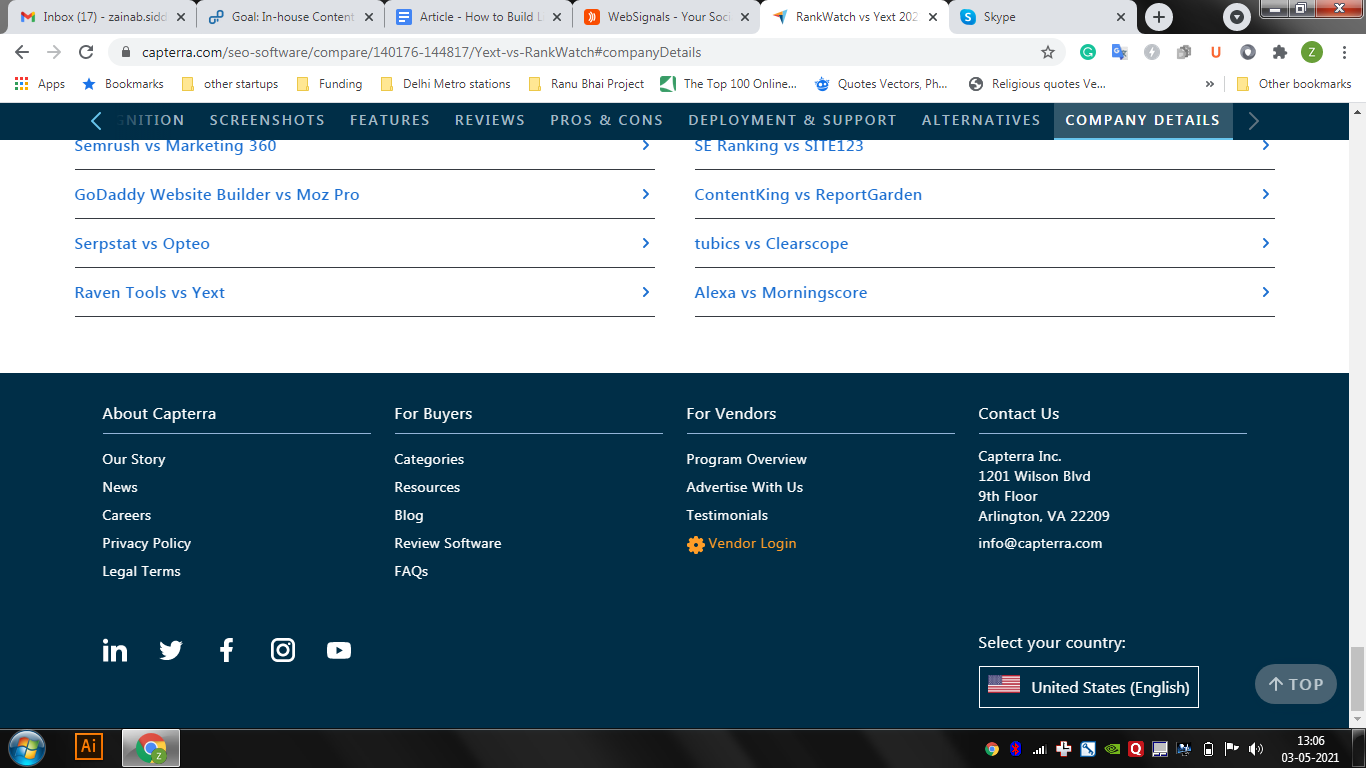Open the Apps shortcut in bookmarks bar
1366x768 pixels.
coord(40,84)
